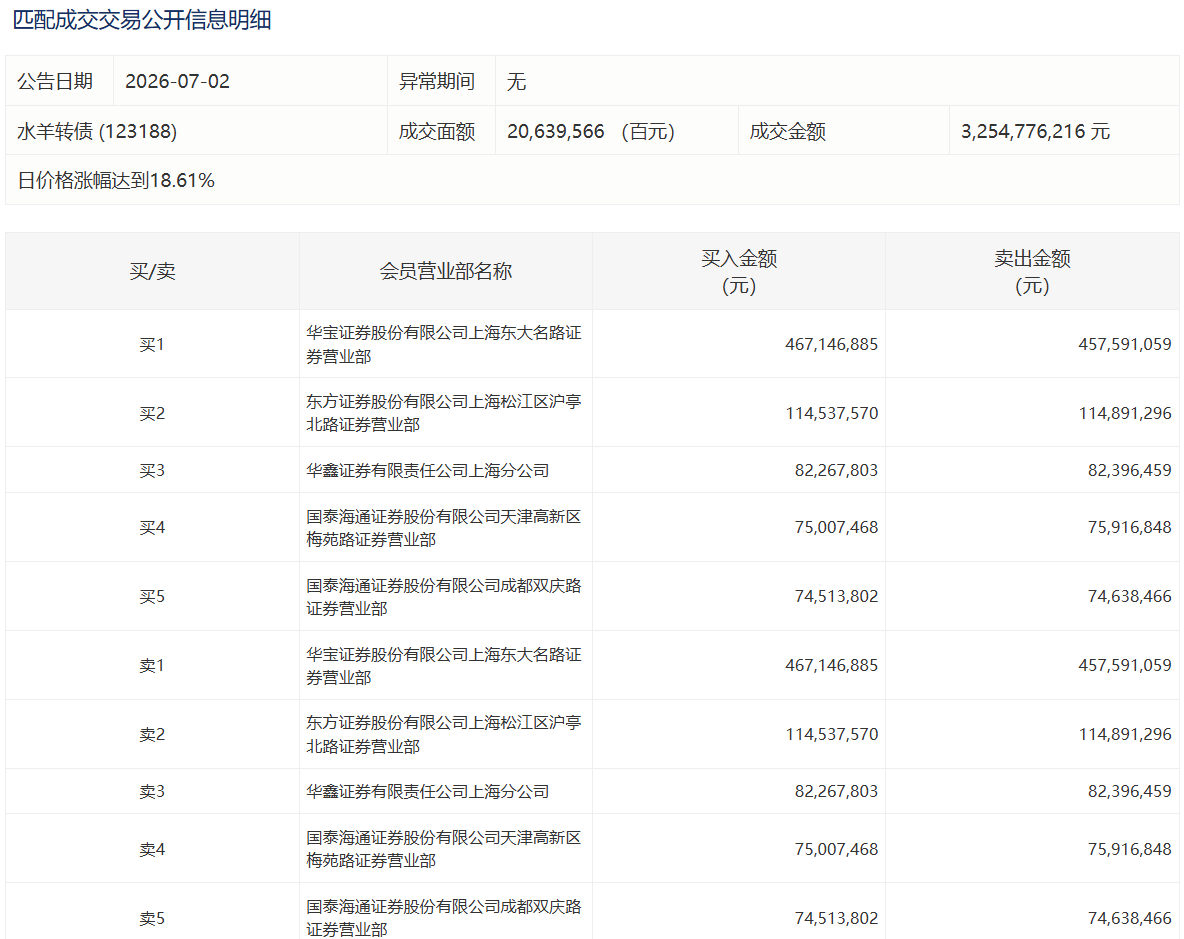Select sell amount 74,638,466 in 卖5 row
1184x939 pixels.
point(1130,918)
